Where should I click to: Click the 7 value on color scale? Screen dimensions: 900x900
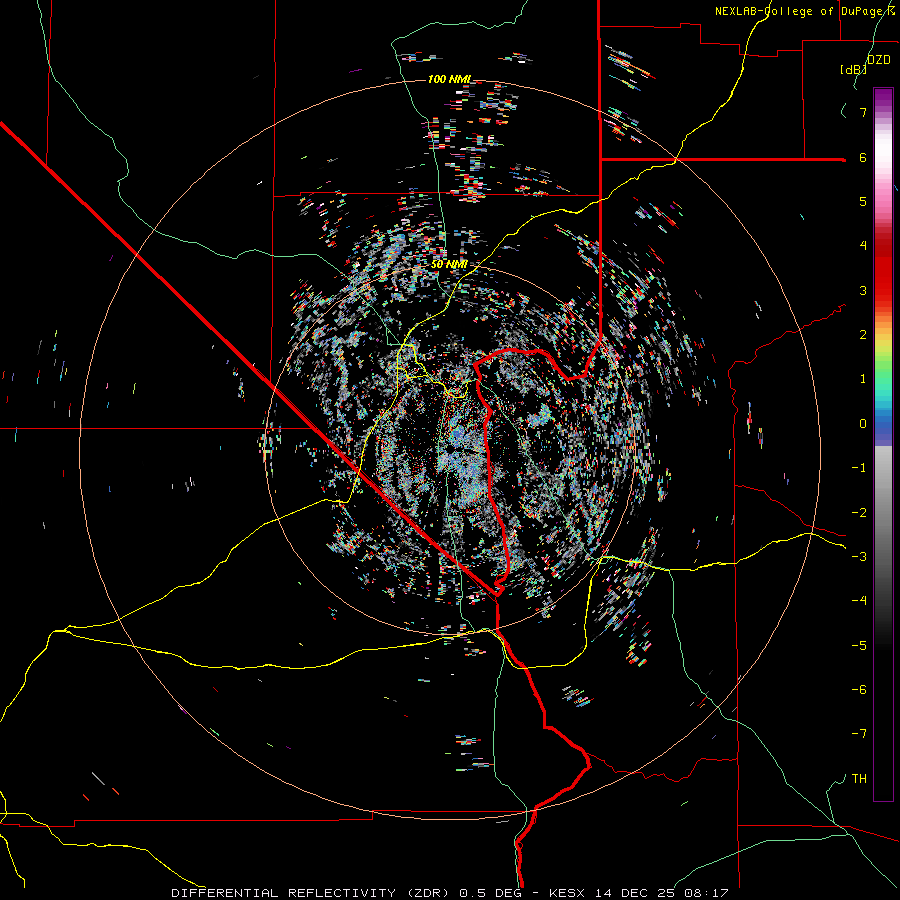(863, 112)
